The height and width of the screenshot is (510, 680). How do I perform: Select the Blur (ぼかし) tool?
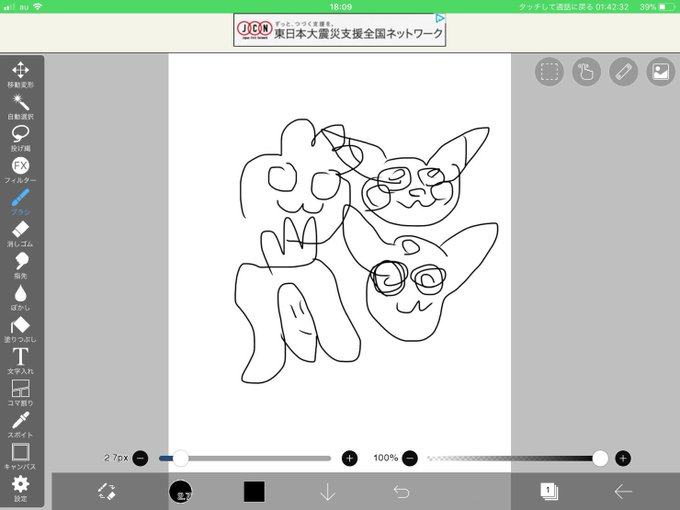point(20,297)
